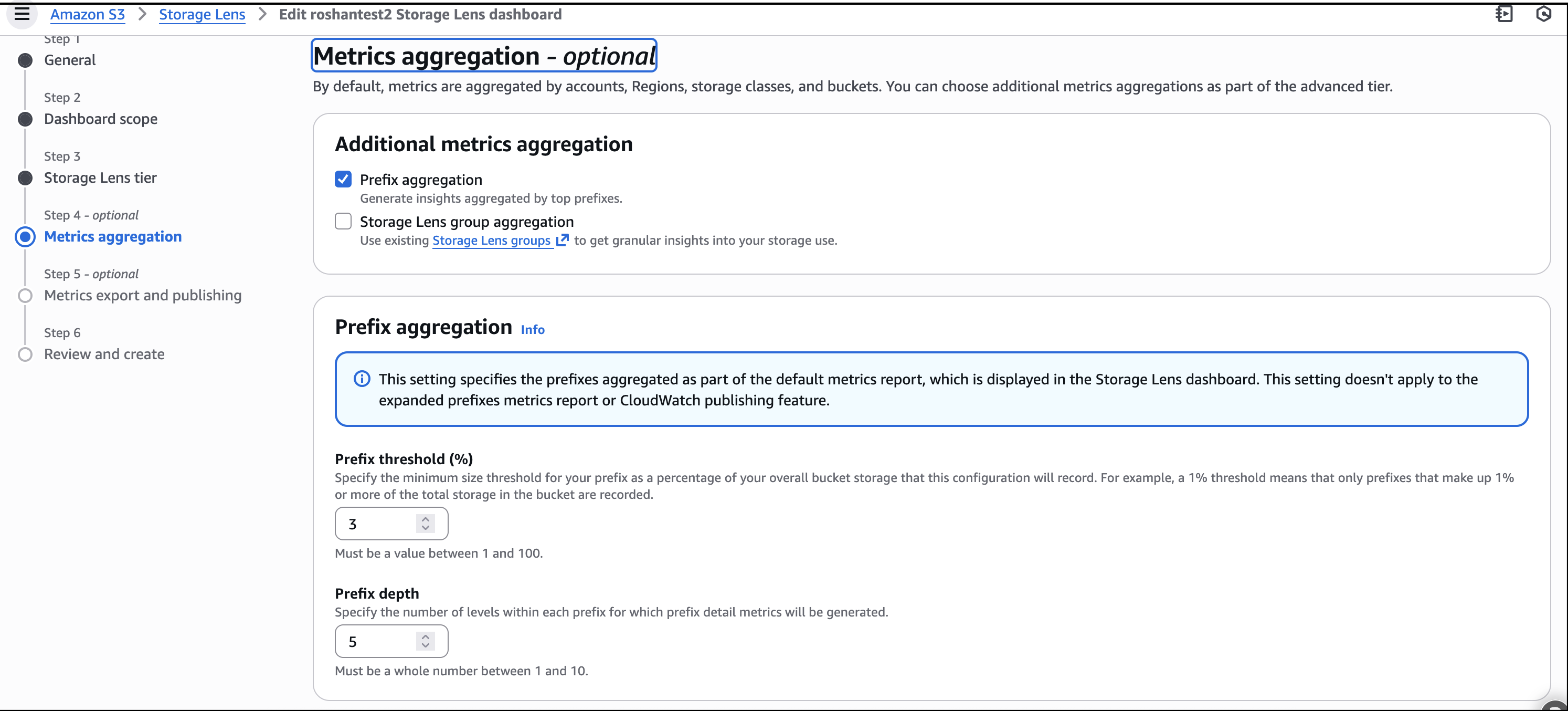Image resolution: width=1568 pixels, height=711 pixels.
Task: Open the hamburger navigation menu
Action: (x=22, y=14)
